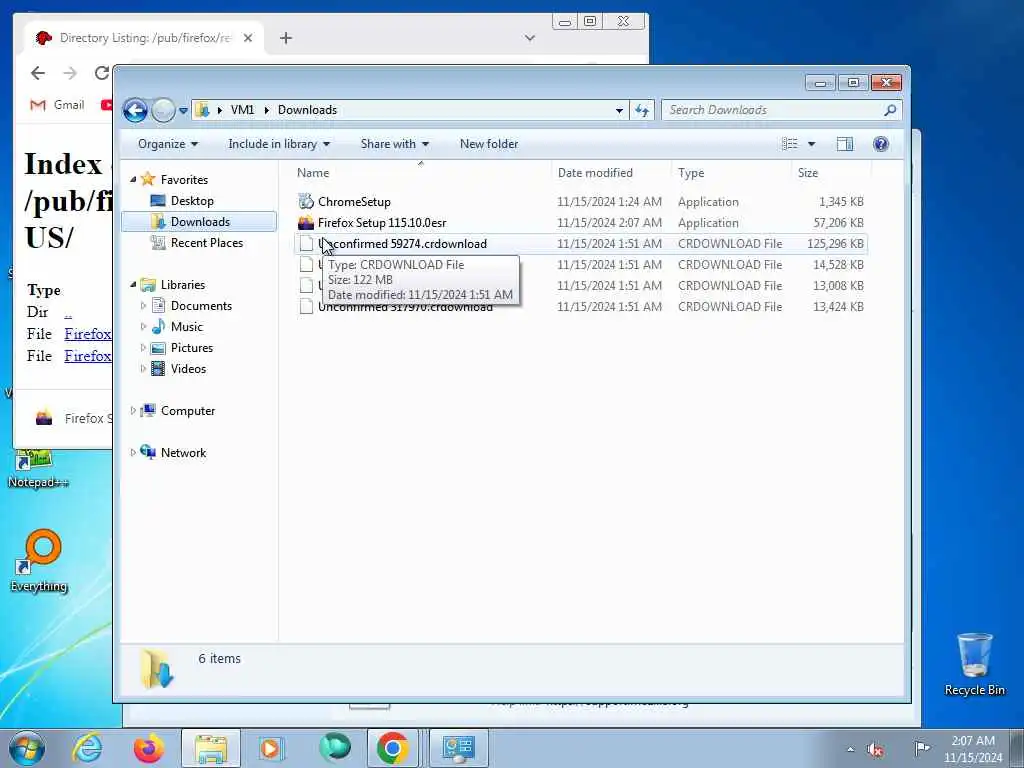Expand the Pictures library node
The width and height of the screenshot is (1024, 768).
pos(143,347)
